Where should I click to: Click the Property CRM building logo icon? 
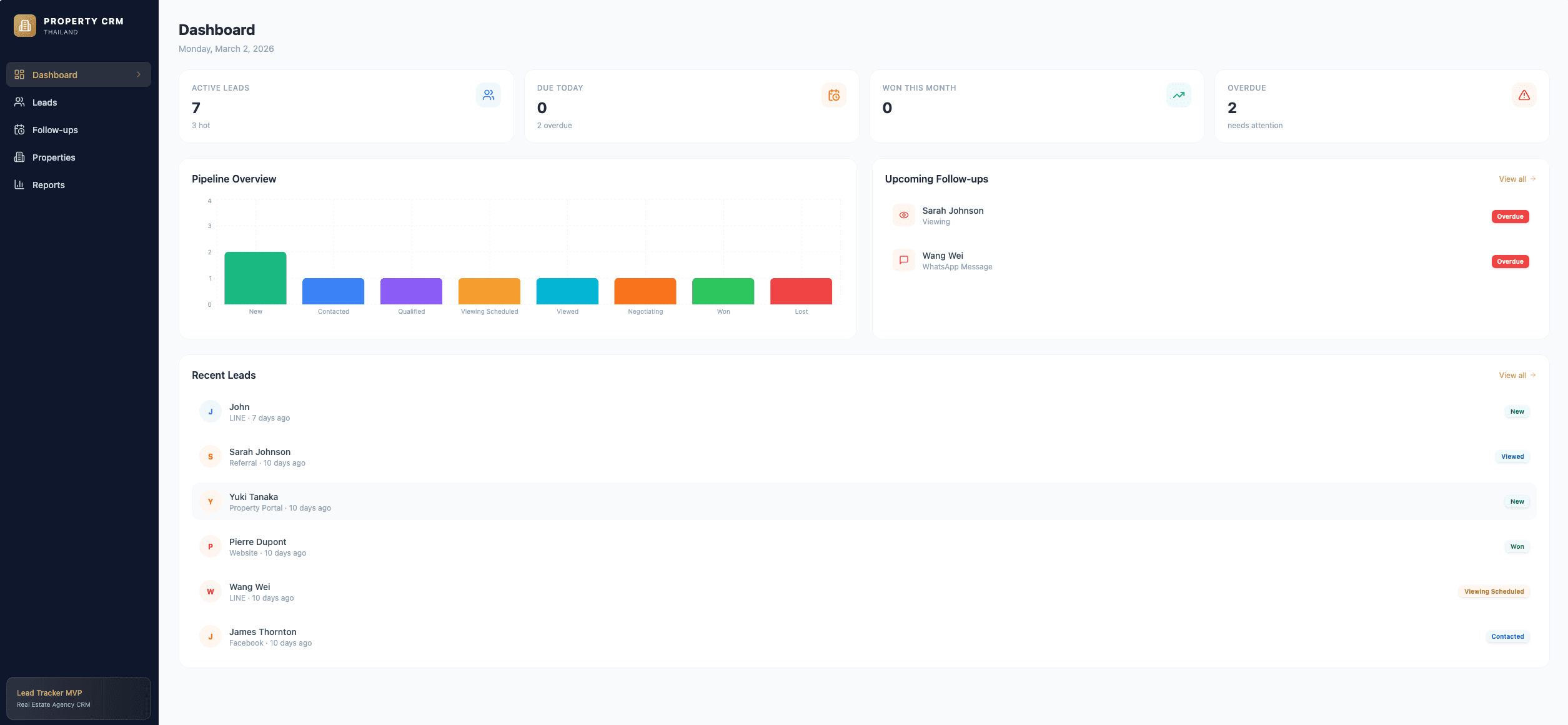[25, 26]
